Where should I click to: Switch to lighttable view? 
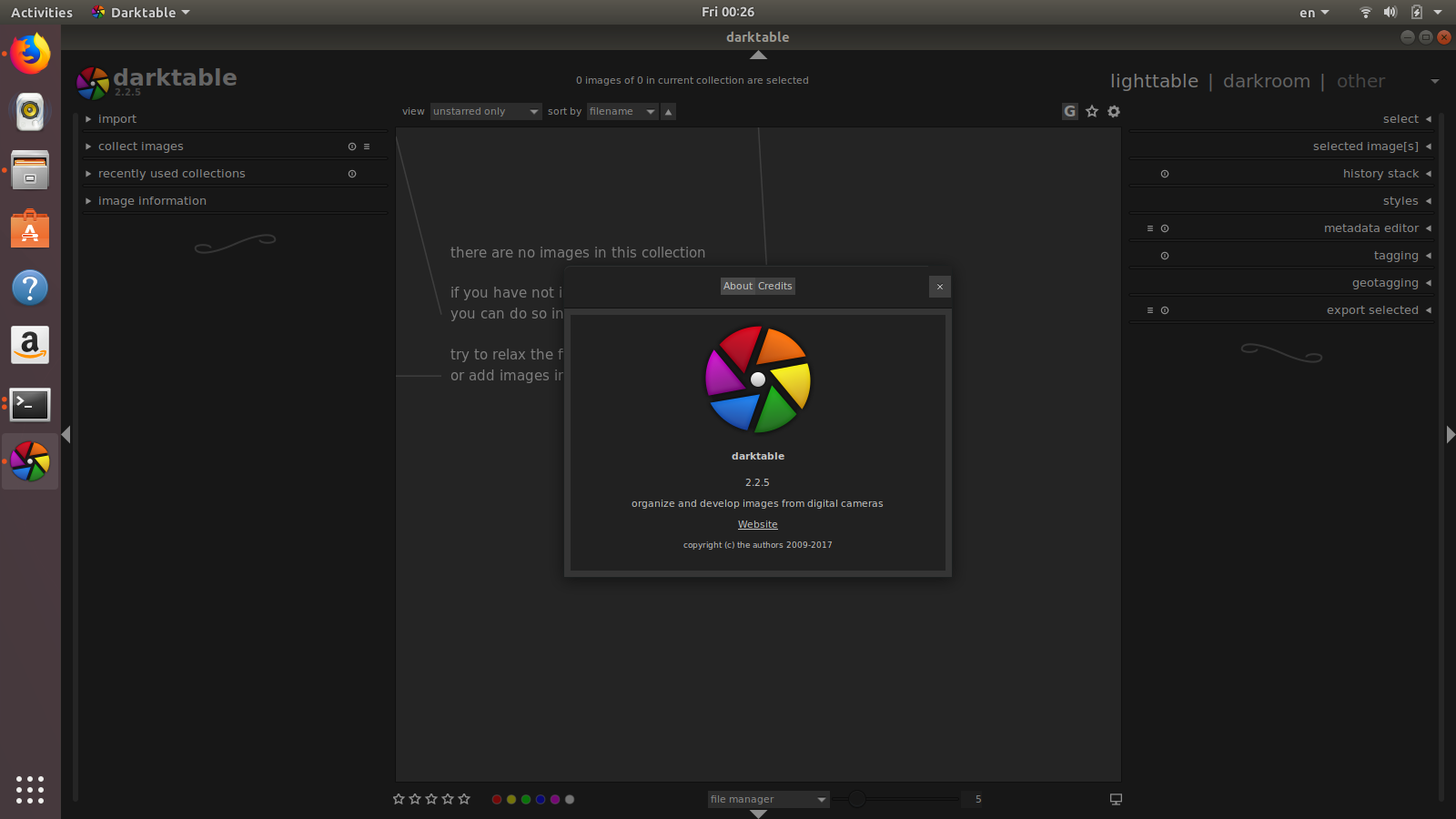tap(1154, 81)
